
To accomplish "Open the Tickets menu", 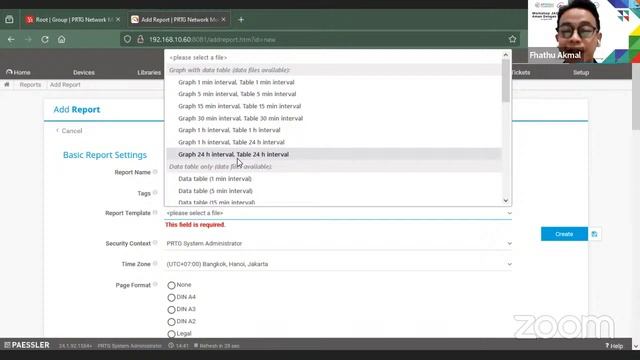I will [x=521, y=72].
